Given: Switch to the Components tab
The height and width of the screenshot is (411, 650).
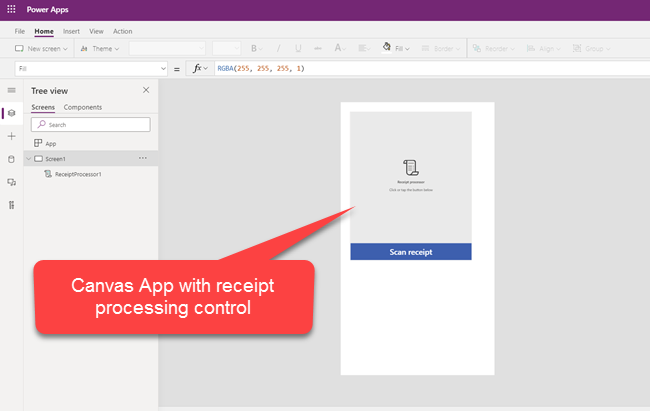Looking at the screenshot, I should pyautogui.click(x=82, y=107).
